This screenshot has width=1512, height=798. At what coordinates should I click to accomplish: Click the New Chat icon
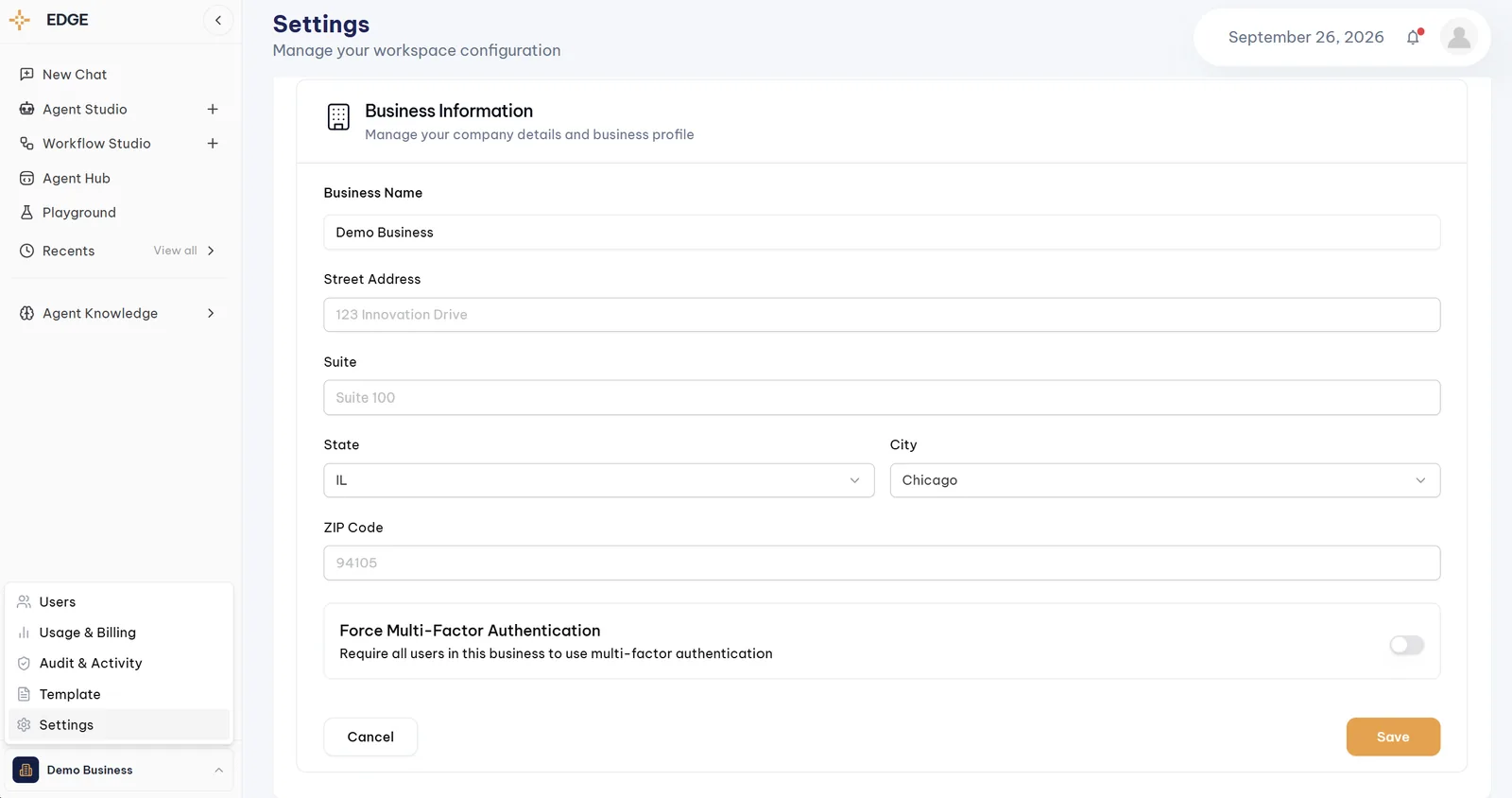coord(26,74)
